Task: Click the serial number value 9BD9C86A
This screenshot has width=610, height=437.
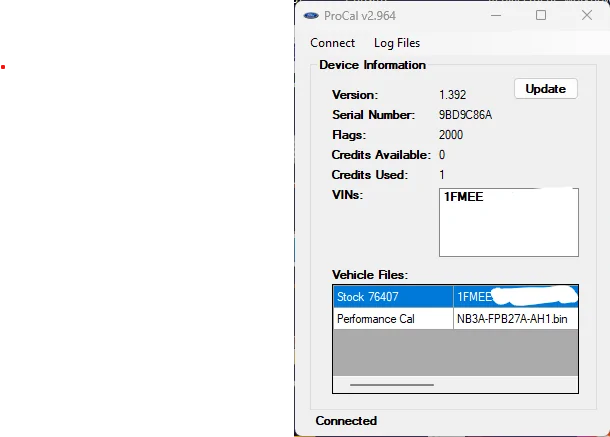Action: 465,115
